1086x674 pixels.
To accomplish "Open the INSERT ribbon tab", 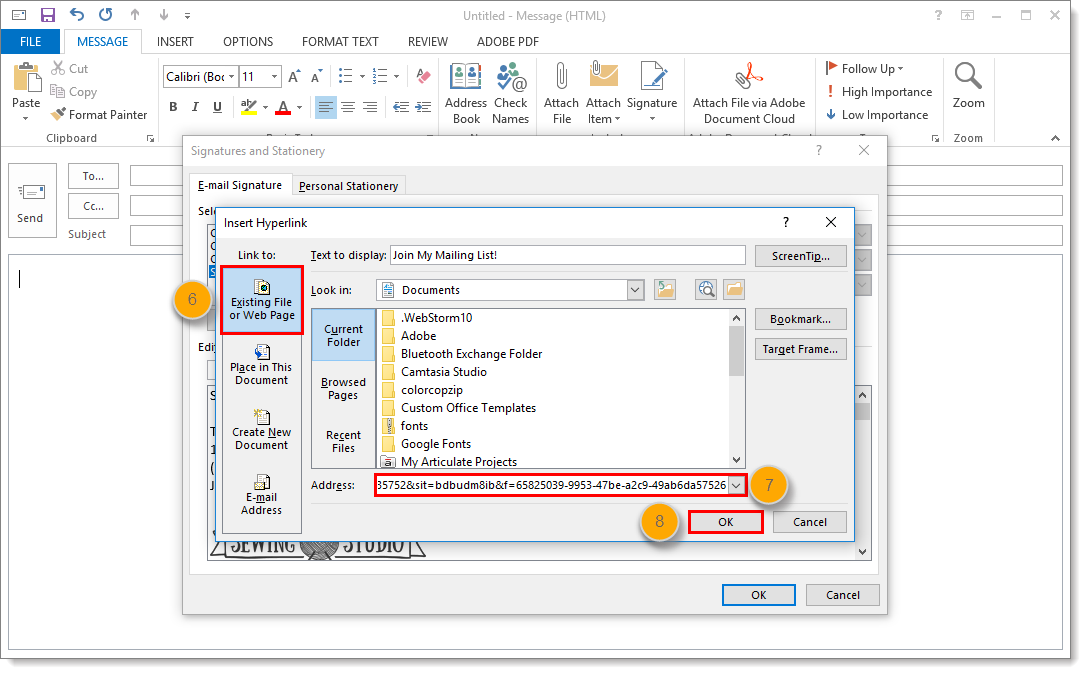I will pyautogui.click(x=175, y=42).
